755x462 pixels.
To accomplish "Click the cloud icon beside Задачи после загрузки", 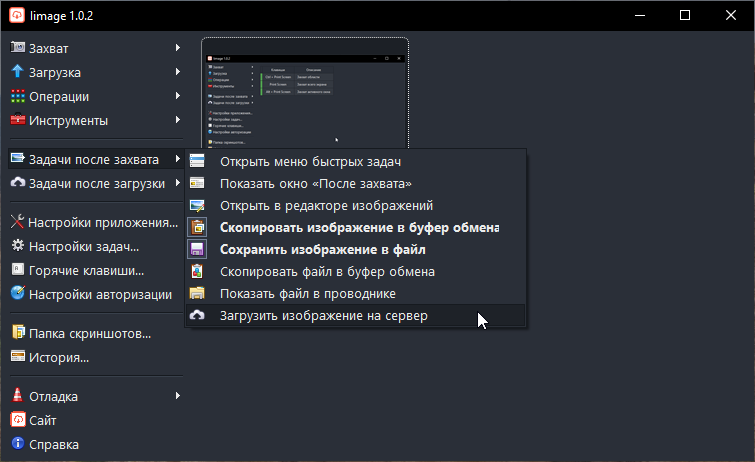I will point(18,183).
